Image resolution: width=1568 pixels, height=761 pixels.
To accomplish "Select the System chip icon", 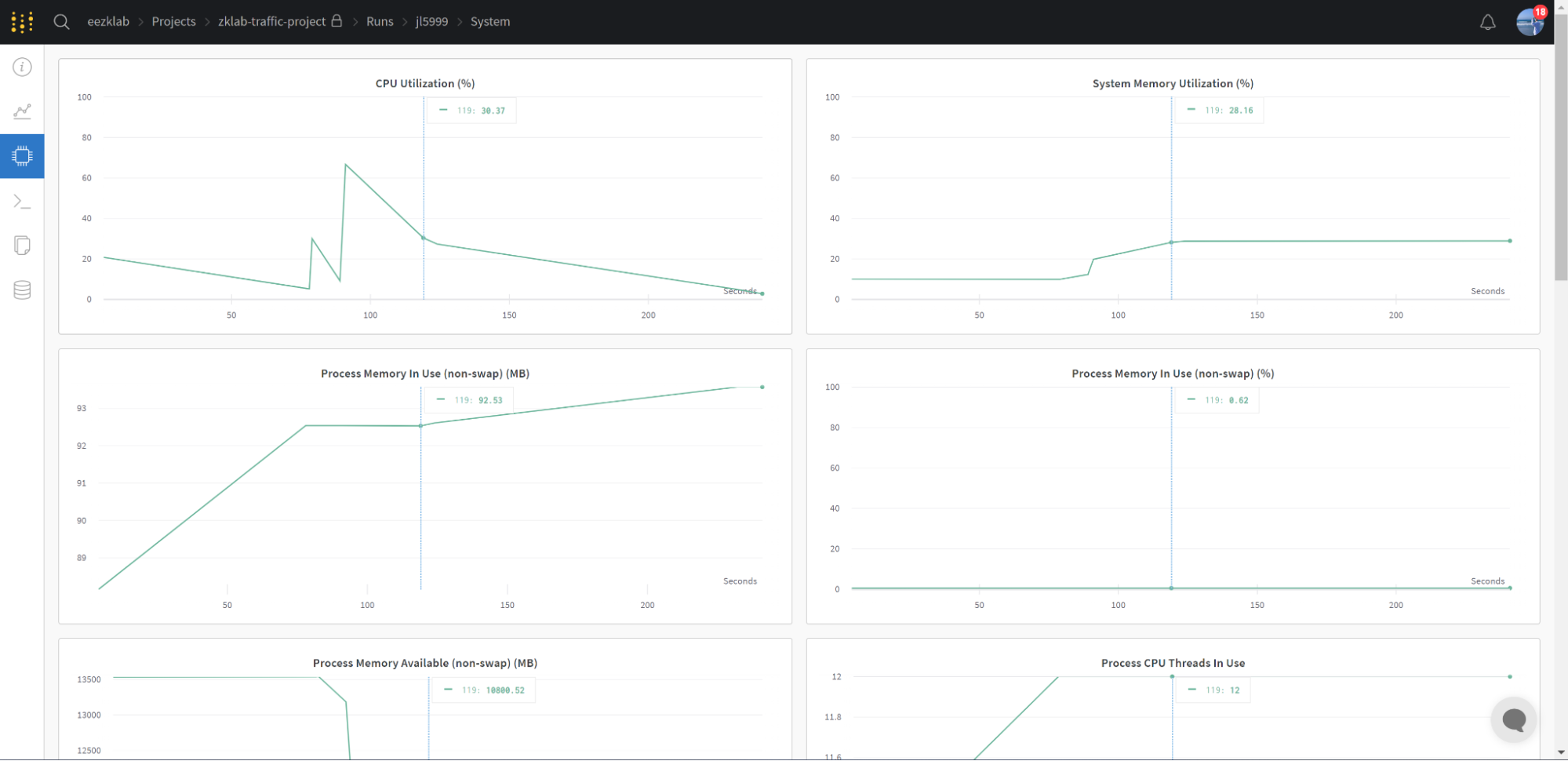I will 22,156.
